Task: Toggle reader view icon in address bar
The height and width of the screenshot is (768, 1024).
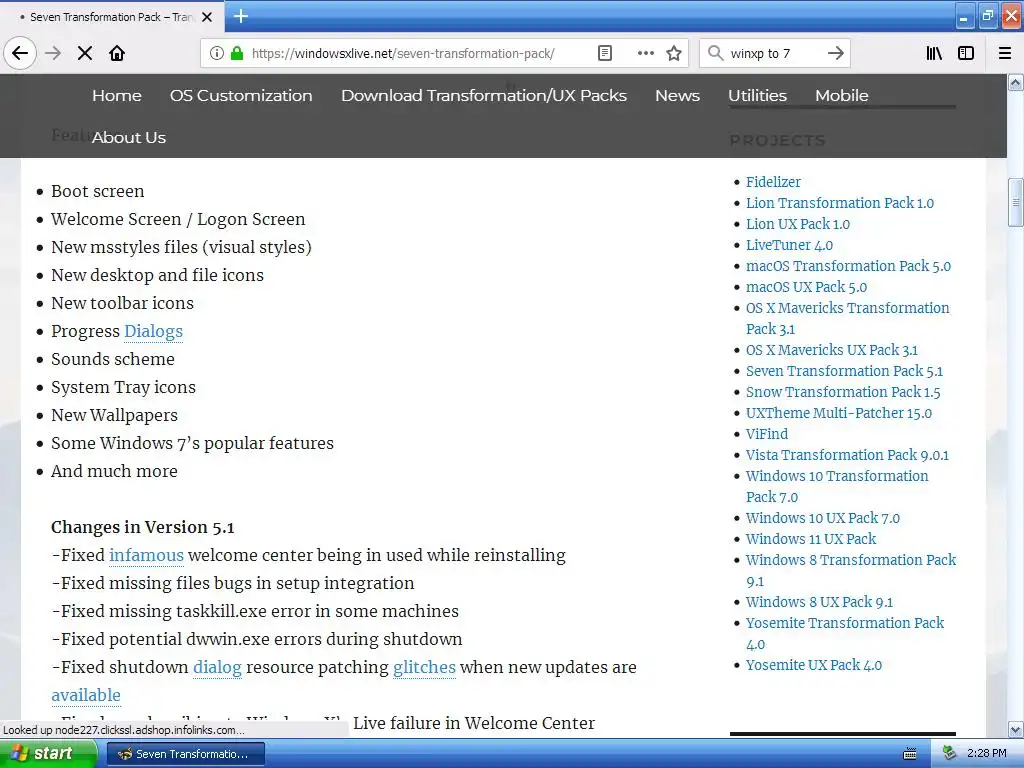Action: pyautogui.click(x=605, y=53)
